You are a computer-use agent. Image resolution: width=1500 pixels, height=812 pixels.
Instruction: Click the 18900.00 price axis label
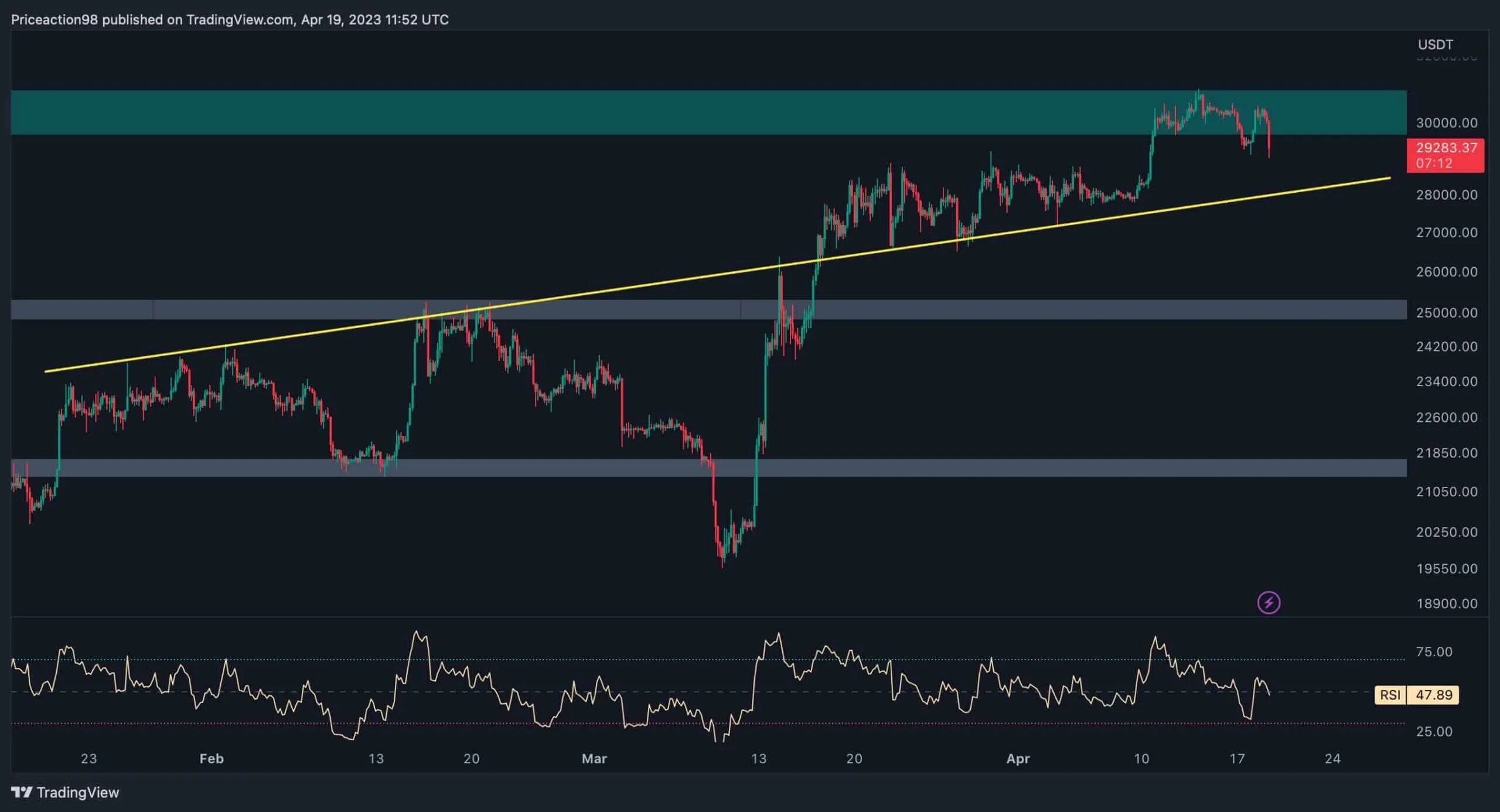click(1446, 603)
